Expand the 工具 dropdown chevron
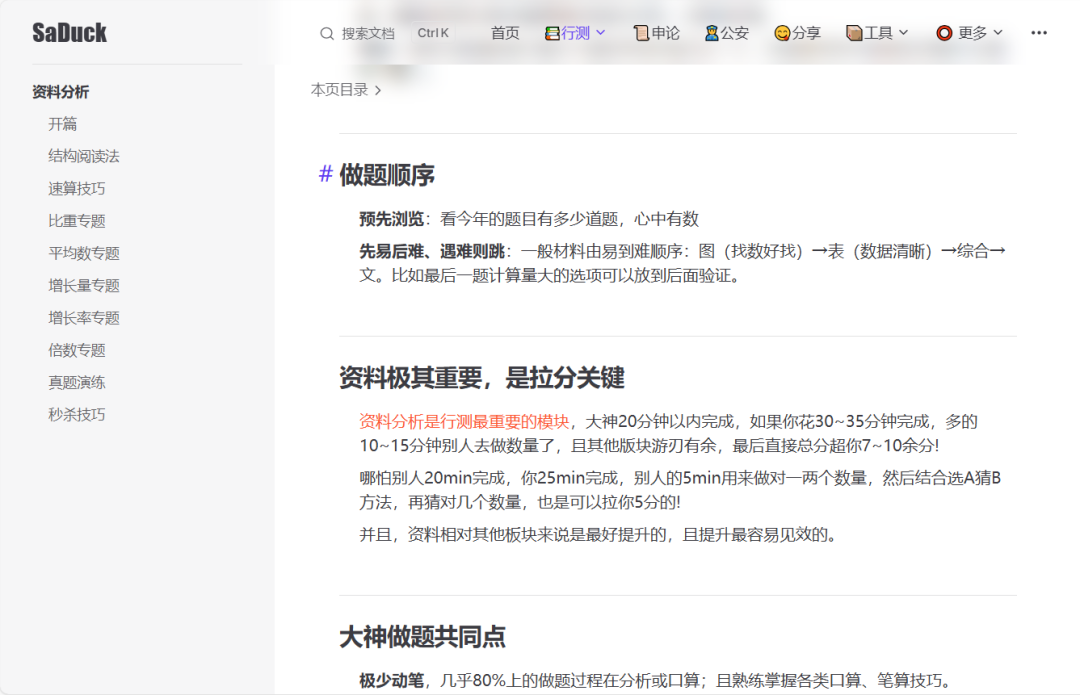Image resolution: width=1080 pixels, height=695 pixels. pos(904,32)
